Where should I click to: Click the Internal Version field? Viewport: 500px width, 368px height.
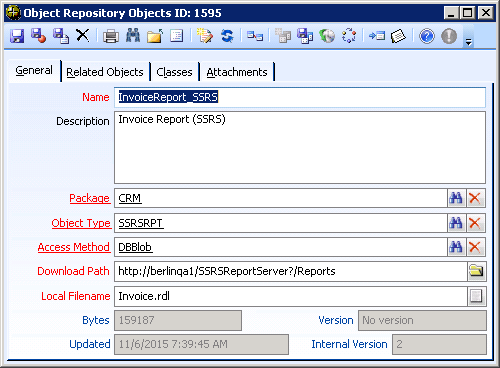click(439, 344)
